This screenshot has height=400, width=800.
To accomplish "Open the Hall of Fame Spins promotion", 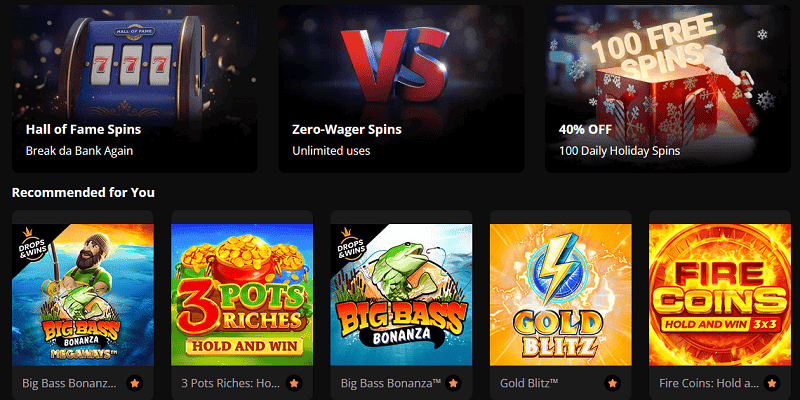I will pos(135,89).
